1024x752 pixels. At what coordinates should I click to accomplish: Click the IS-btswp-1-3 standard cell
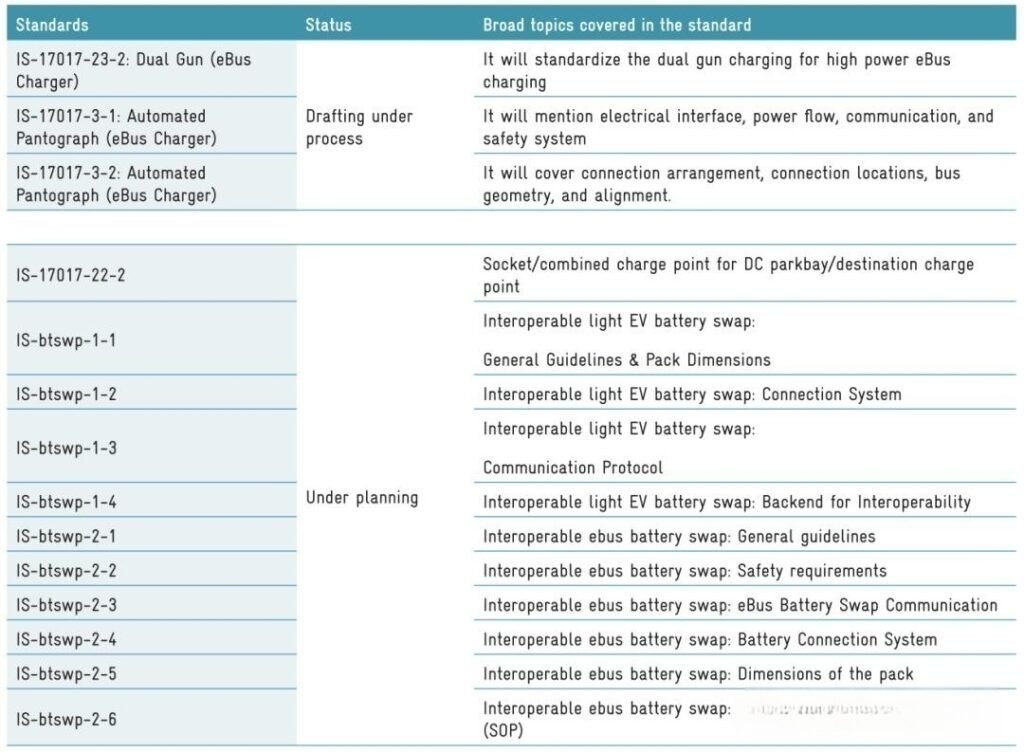click(x=66, y=448)
